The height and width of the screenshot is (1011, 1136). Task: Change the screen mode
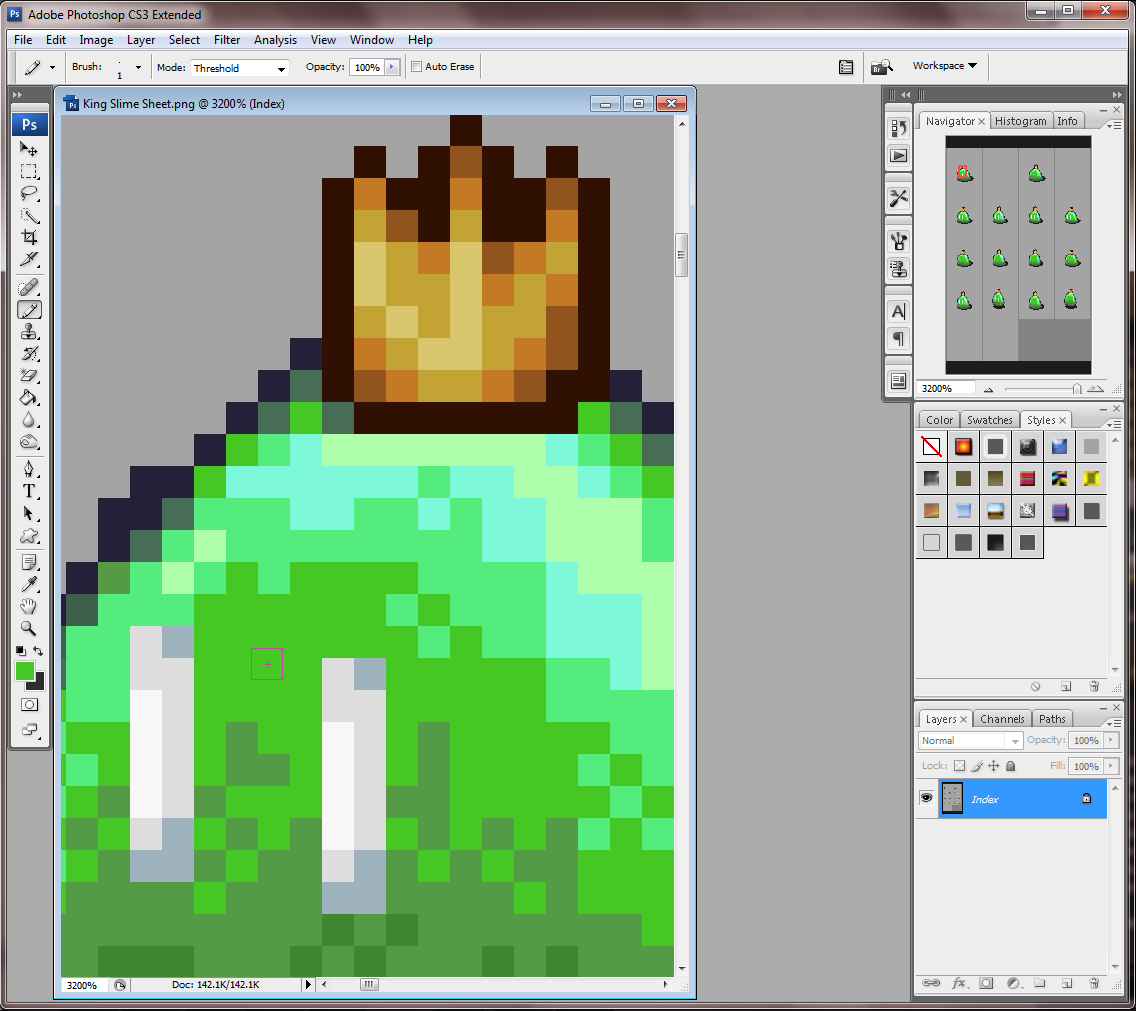[29, 730]
